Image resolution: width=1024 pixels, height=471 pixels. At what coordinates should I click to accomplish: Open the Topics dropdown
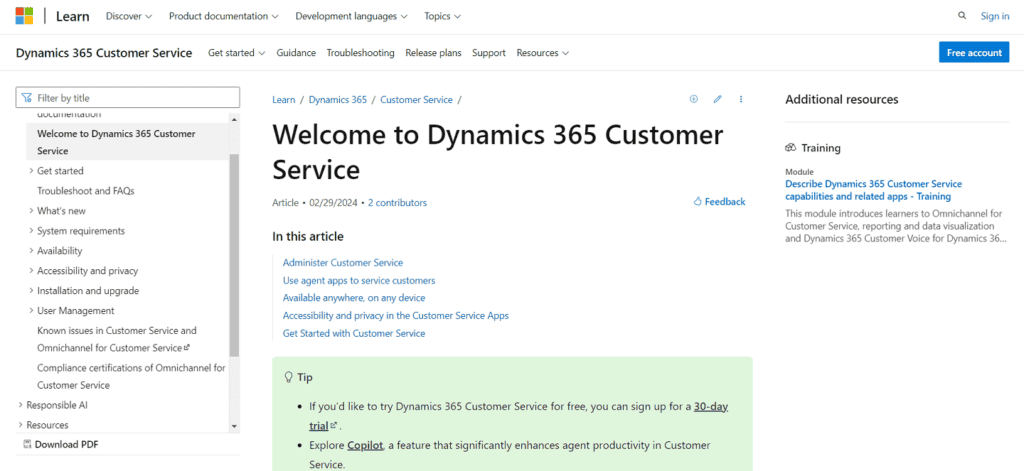click(x=443, y=16)
